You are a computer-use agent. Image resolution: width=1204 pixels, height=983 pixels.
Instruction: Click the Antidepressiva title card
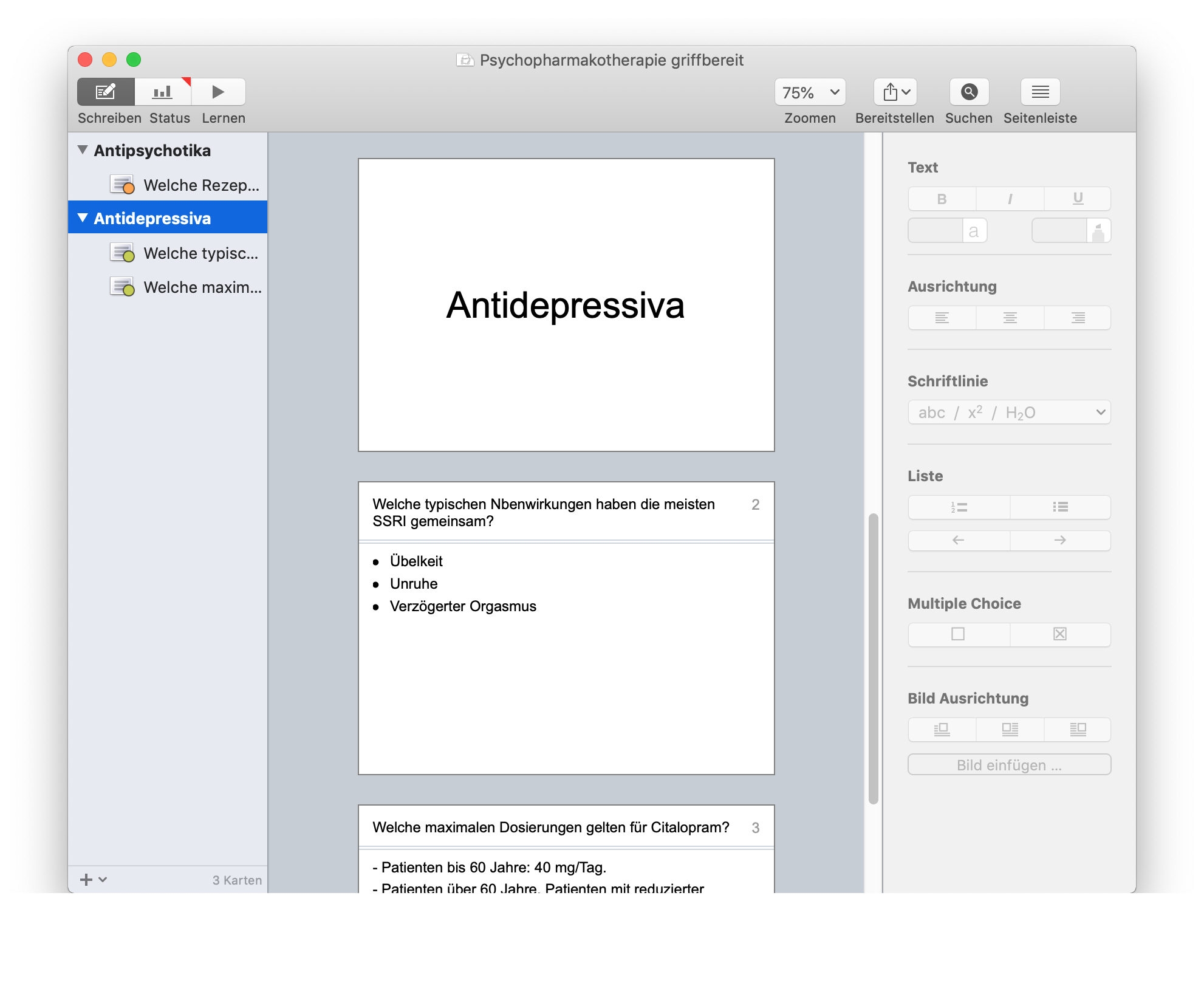566,305
